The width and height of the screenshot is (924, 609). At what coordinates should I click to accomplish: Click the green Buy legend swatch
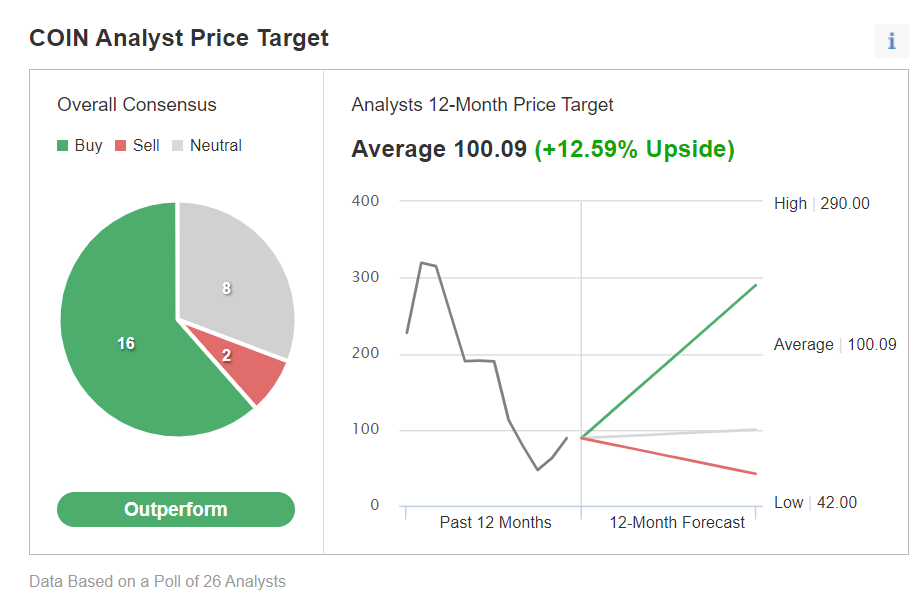coord(64,146)
